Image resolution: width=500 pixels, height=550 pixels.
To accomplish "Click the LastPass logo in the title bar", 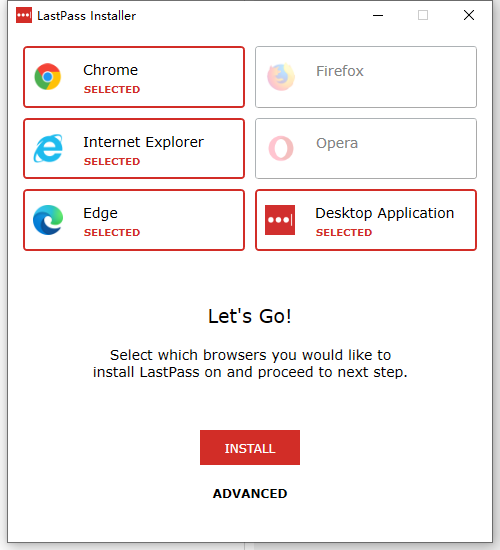I will pyautogui.click(x=24, y=15).
